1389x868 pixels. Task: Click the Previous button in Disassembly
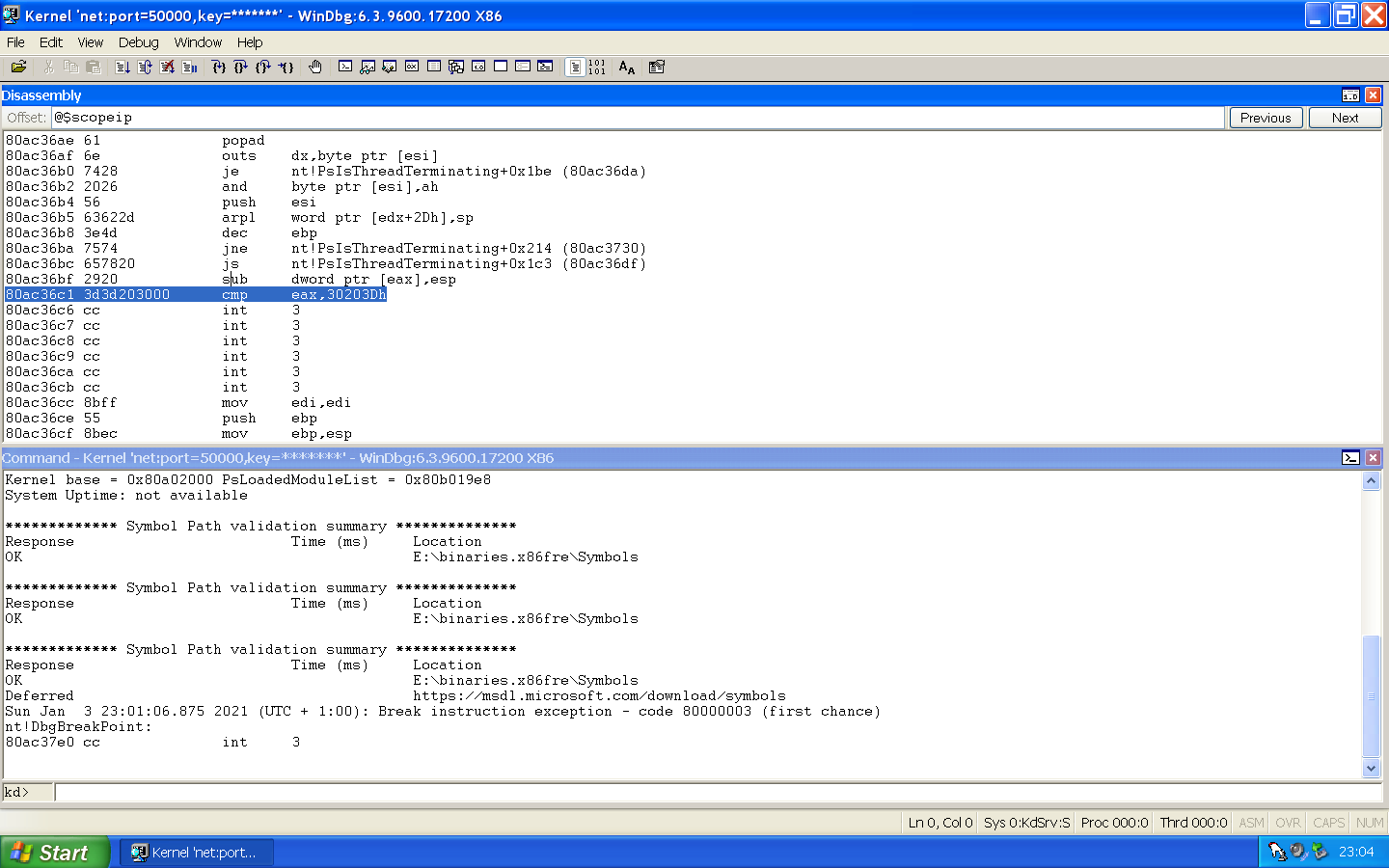(x=1266, y=118)
